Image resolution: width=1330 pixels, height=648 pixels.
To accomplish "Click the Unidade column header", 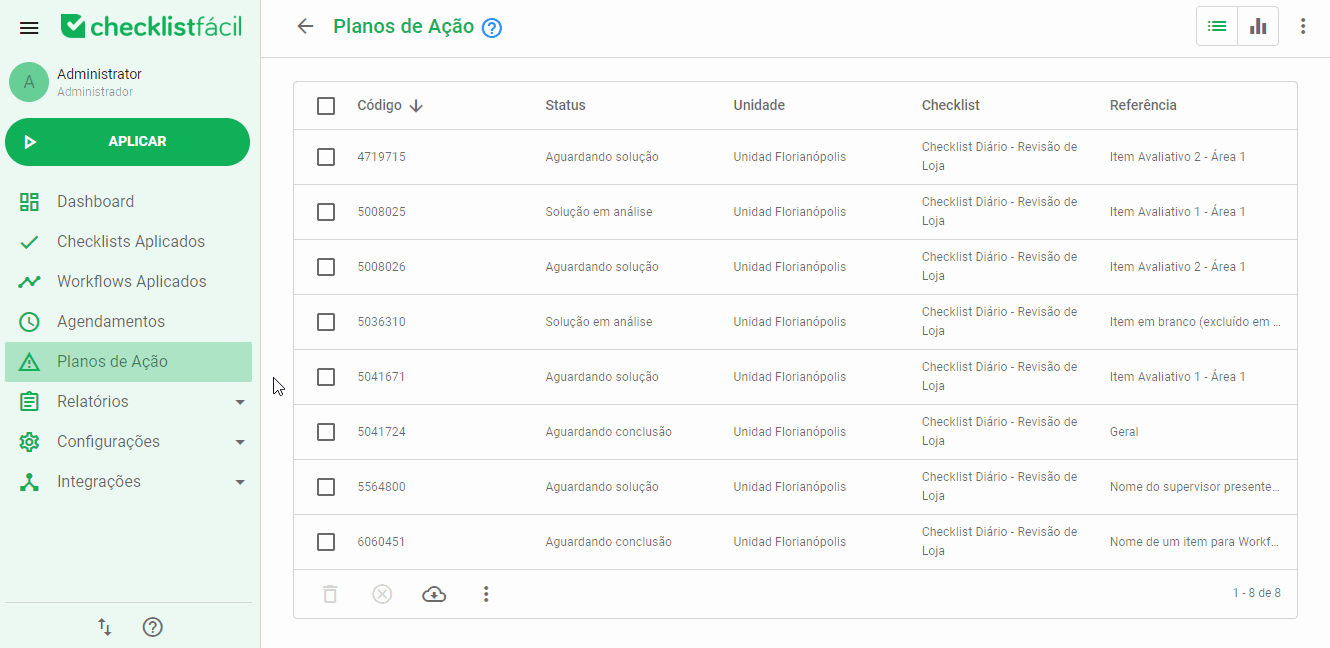I will click(759, 105).
